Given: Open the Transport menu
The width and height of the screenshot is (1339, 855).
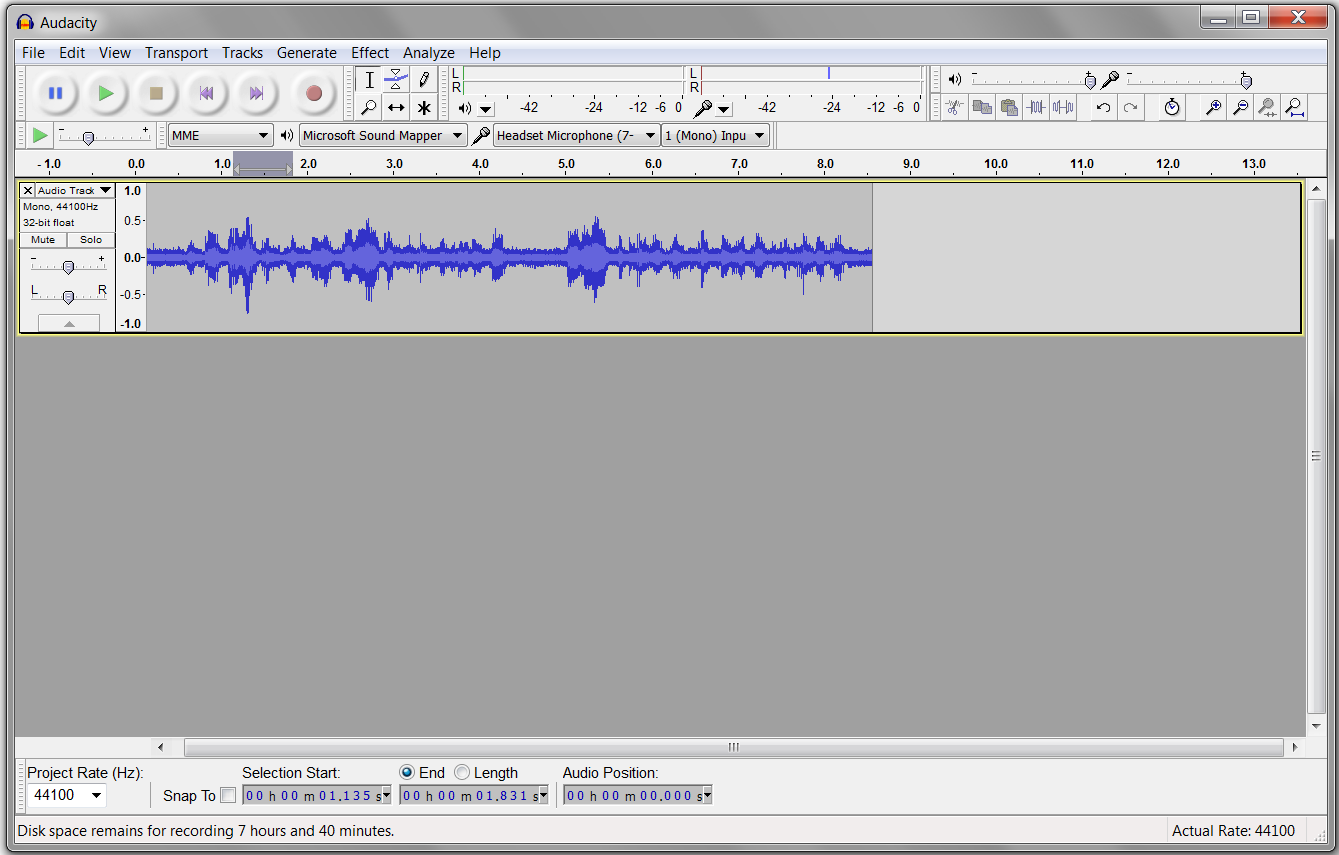Looking at the screenshot, I should tap(176, 53).
